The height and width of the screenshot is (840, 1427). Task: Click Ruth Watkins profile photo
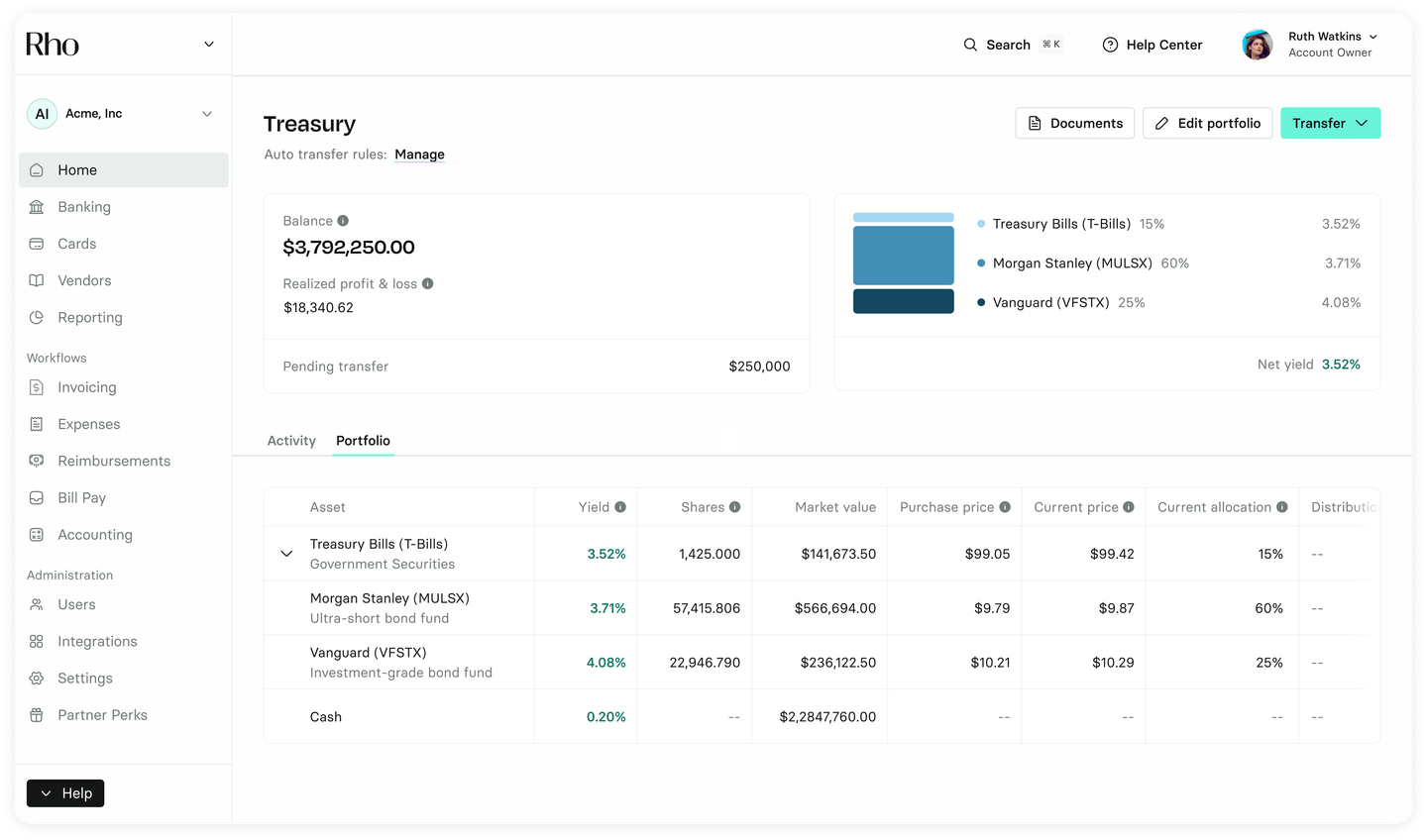pyautogui.click(x=1258, y=45)
